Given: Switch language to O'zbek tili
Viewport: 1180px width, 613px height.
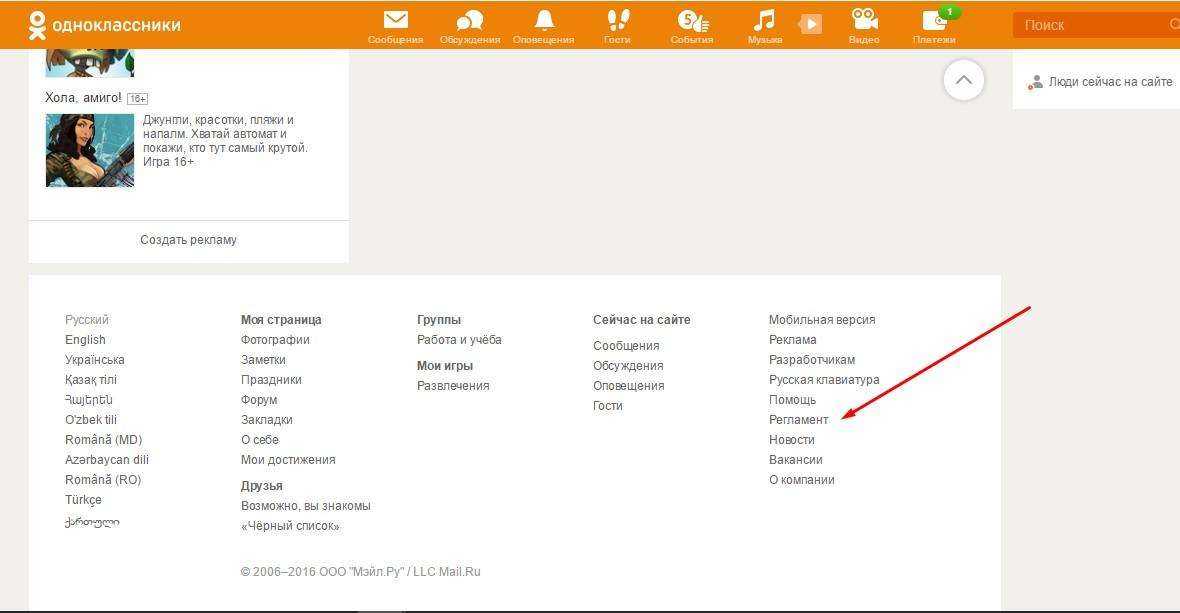Looking at the screenshot, I should 91,420.
